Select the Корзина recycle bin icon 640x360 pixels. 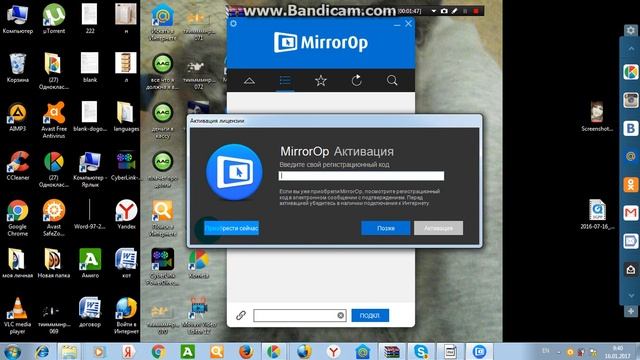click(x=18, y=68)
